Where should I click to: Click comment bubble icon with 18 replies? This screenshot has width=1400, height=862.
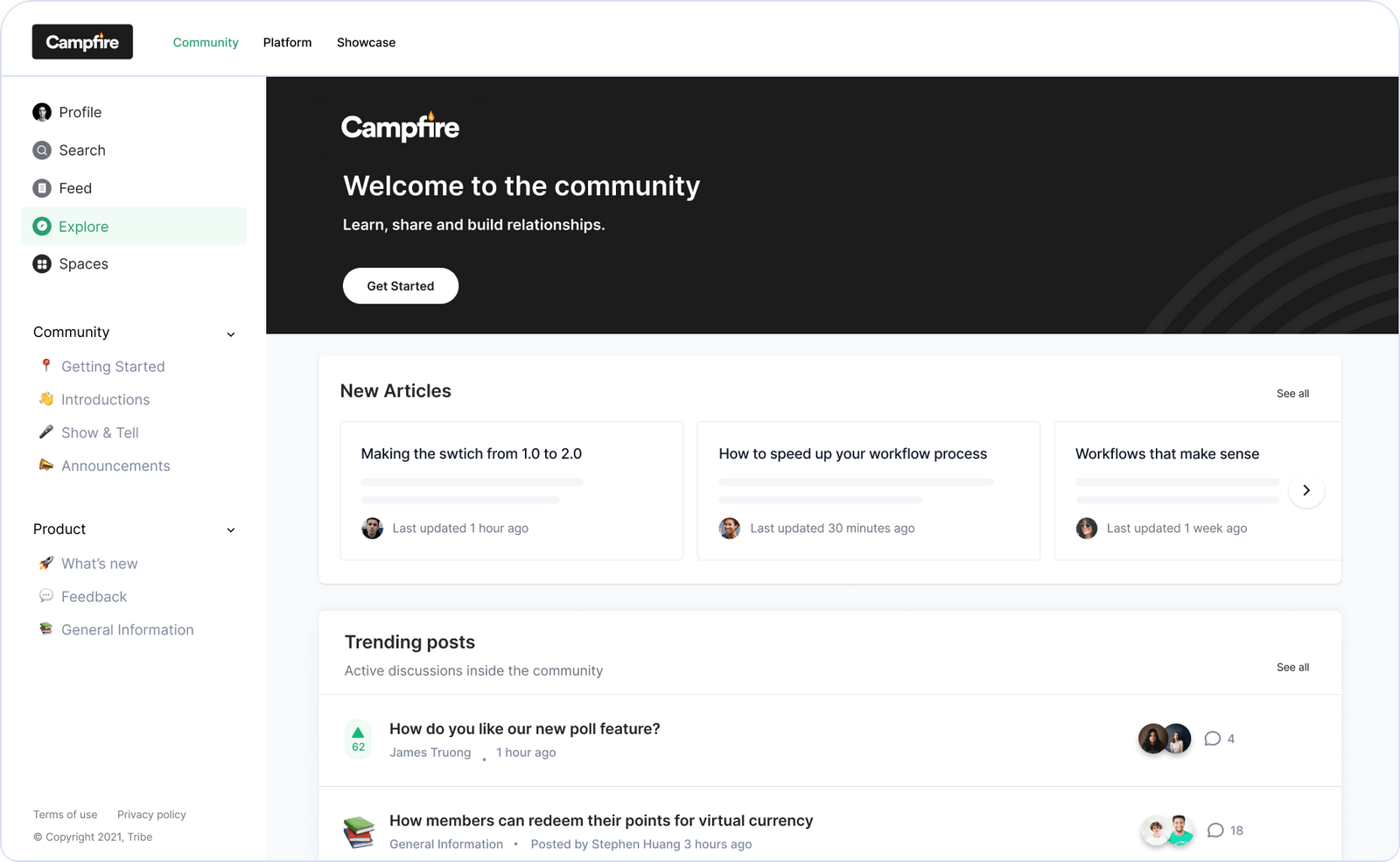pos(1215,830)
